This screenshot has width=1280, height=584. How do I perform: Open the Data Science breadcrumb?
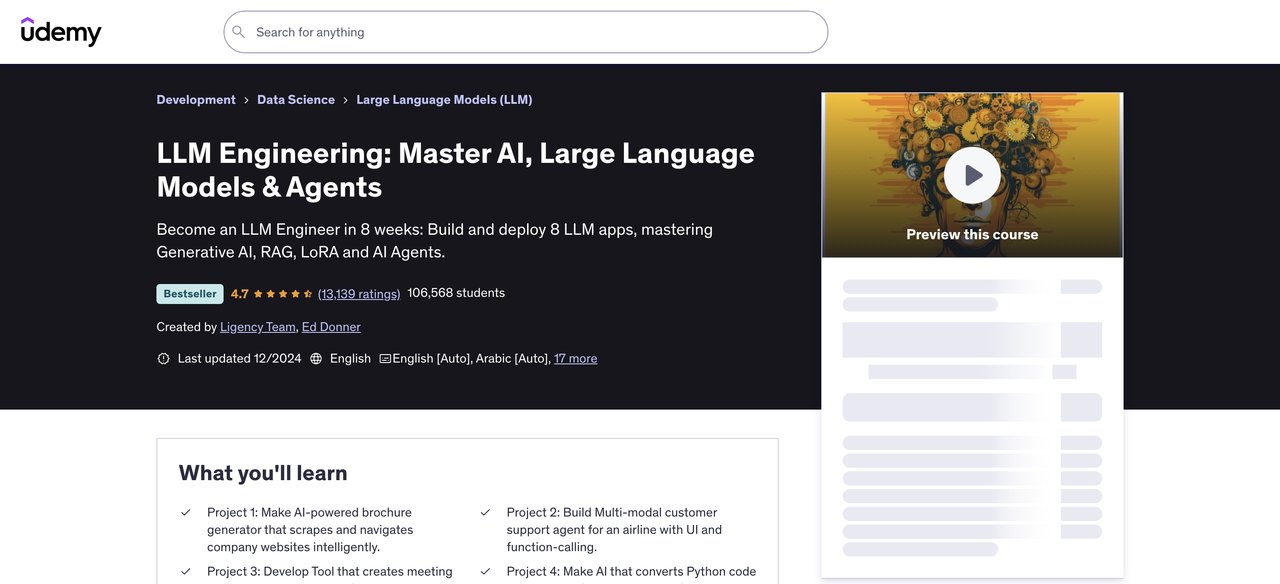[x=296, y=100]
